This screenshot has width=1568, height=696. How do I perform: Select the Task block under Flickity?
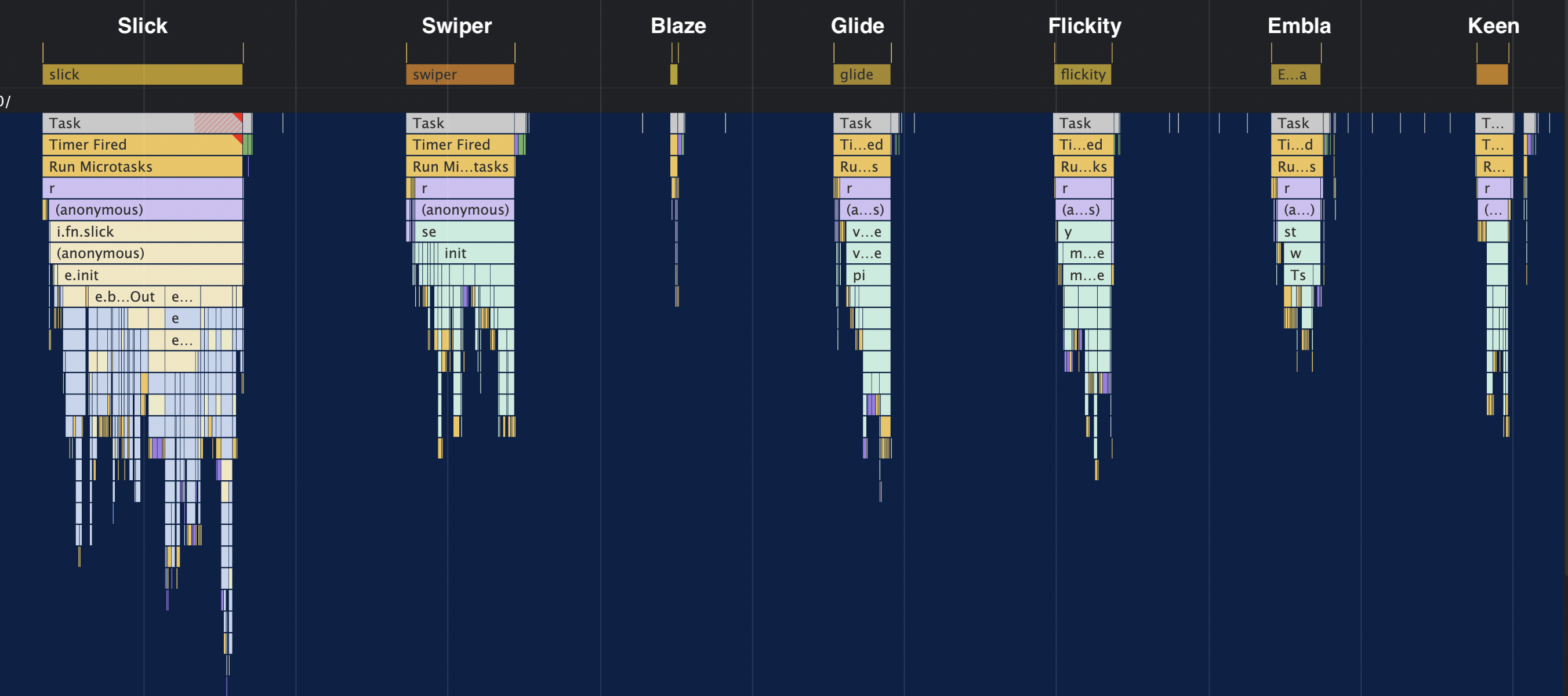[1083, 123]
